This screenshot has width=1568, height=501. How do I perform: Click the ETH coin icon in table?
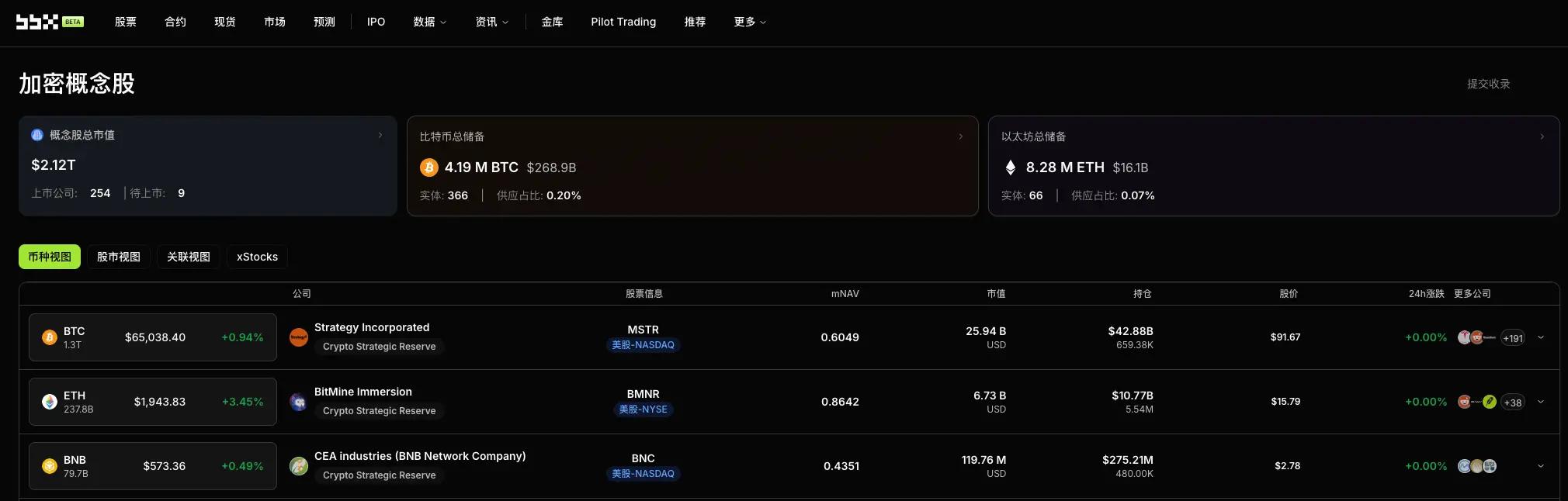(x=50, y=402)
